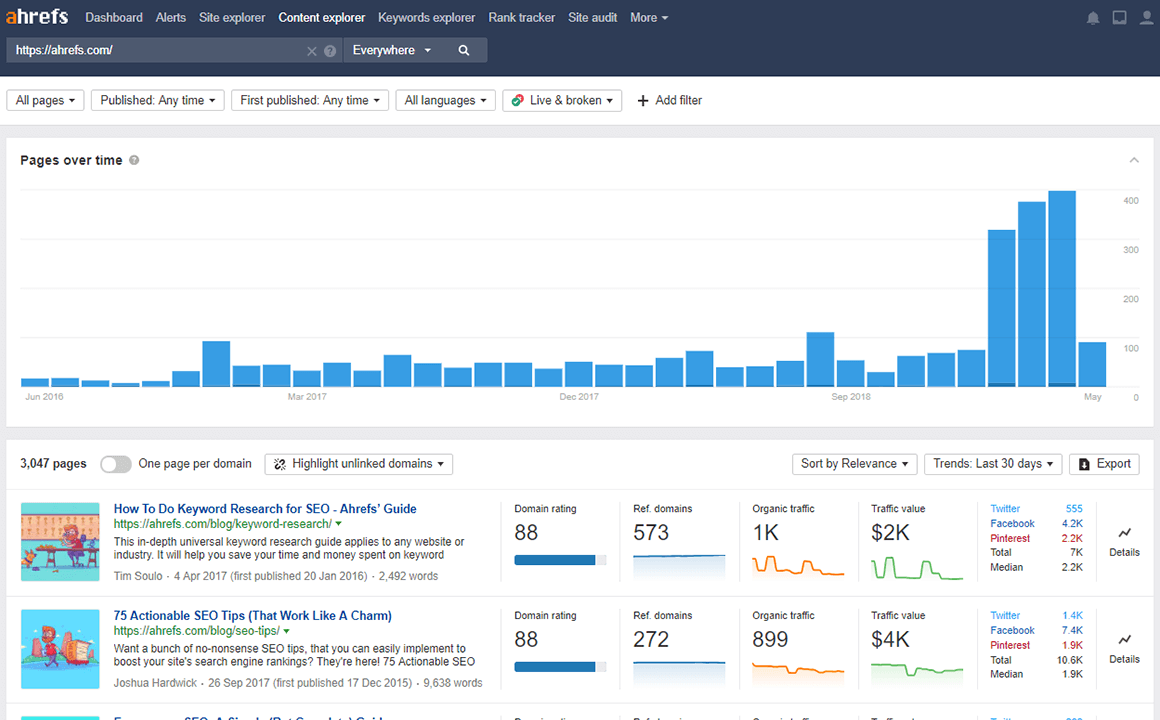Open the Live & broken filter dropdown
Viewport: 1160px width, 720px height.
click(x=562, y=100)
